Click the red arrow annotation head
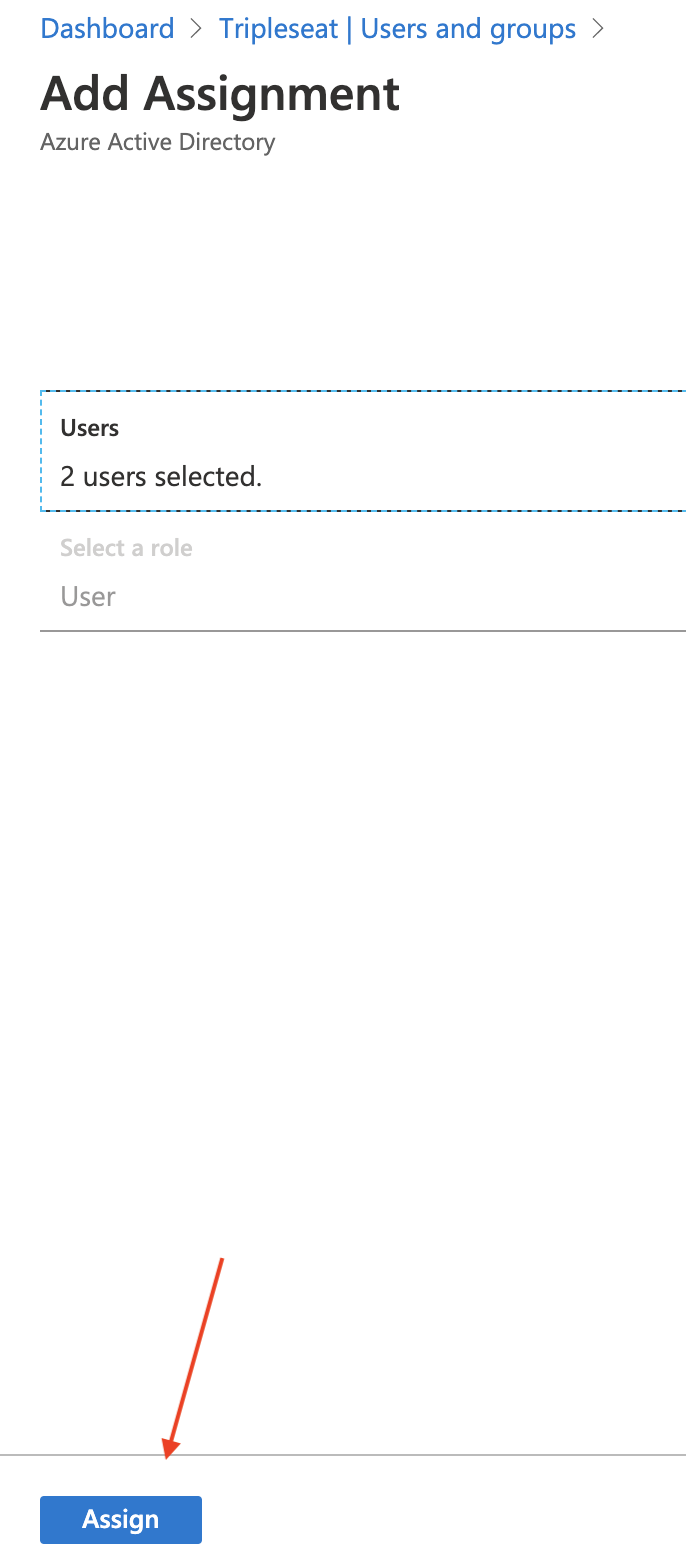The height and width of the screenshot is (1564, 686). (x=171, y=1447)
